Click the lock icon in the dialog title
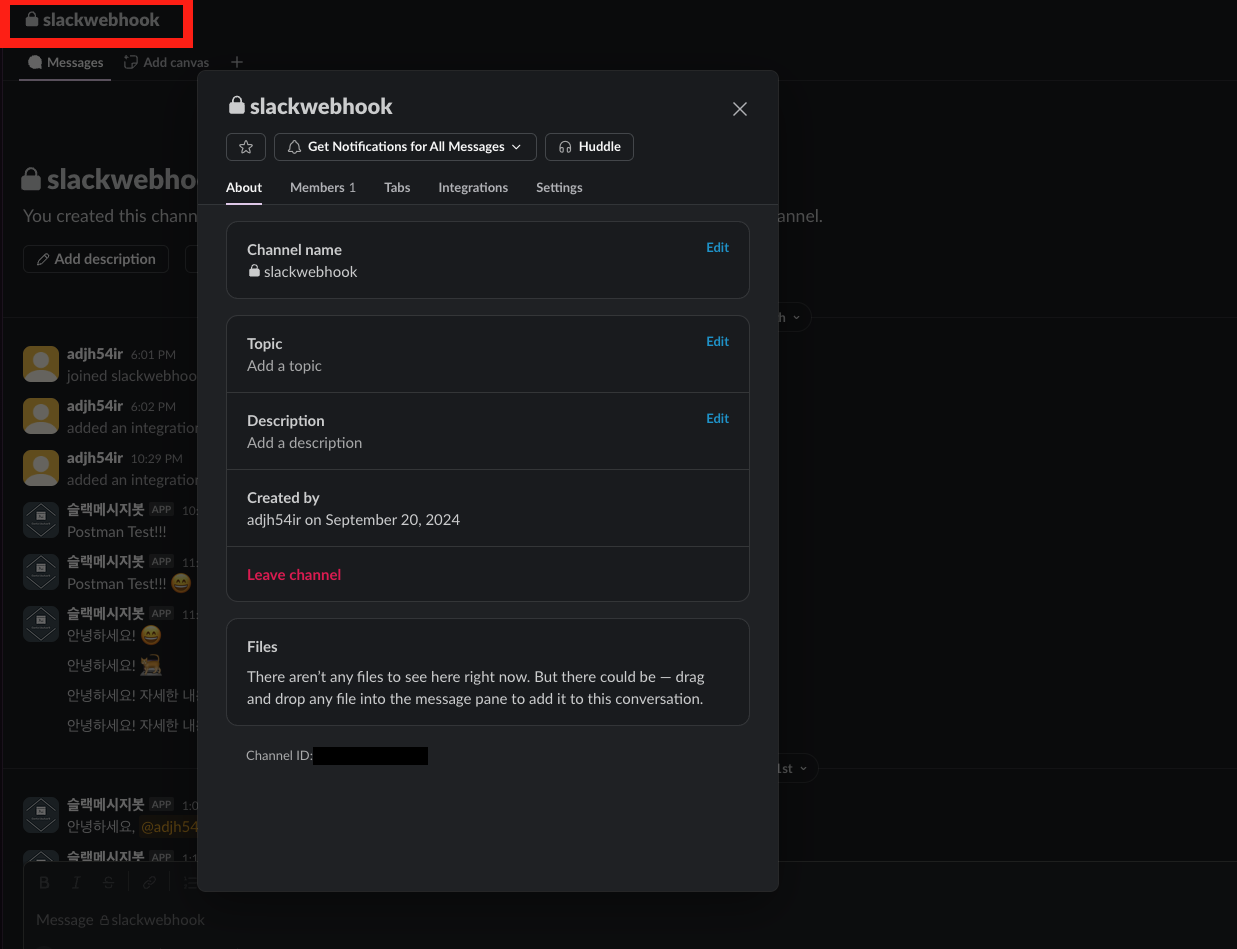 click(237, 105)
